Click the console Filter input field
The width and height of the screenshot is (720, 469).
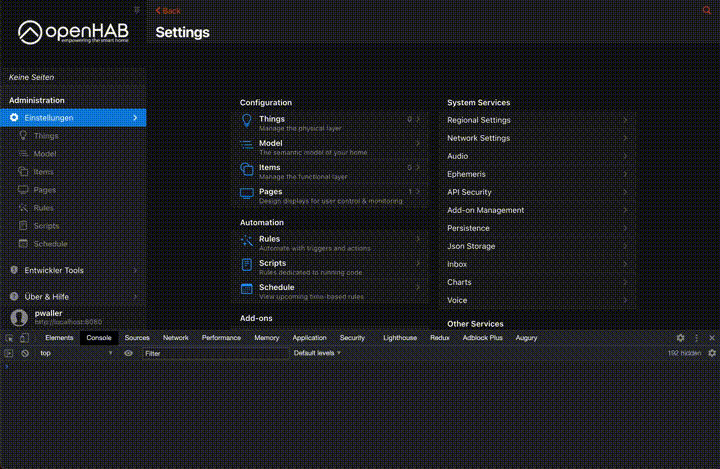tap(215, 353)
